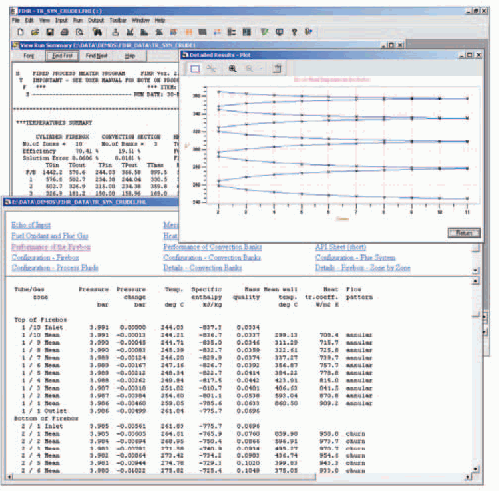Open the Output menu
499x491 pixels.
click(x=96, y=20)
